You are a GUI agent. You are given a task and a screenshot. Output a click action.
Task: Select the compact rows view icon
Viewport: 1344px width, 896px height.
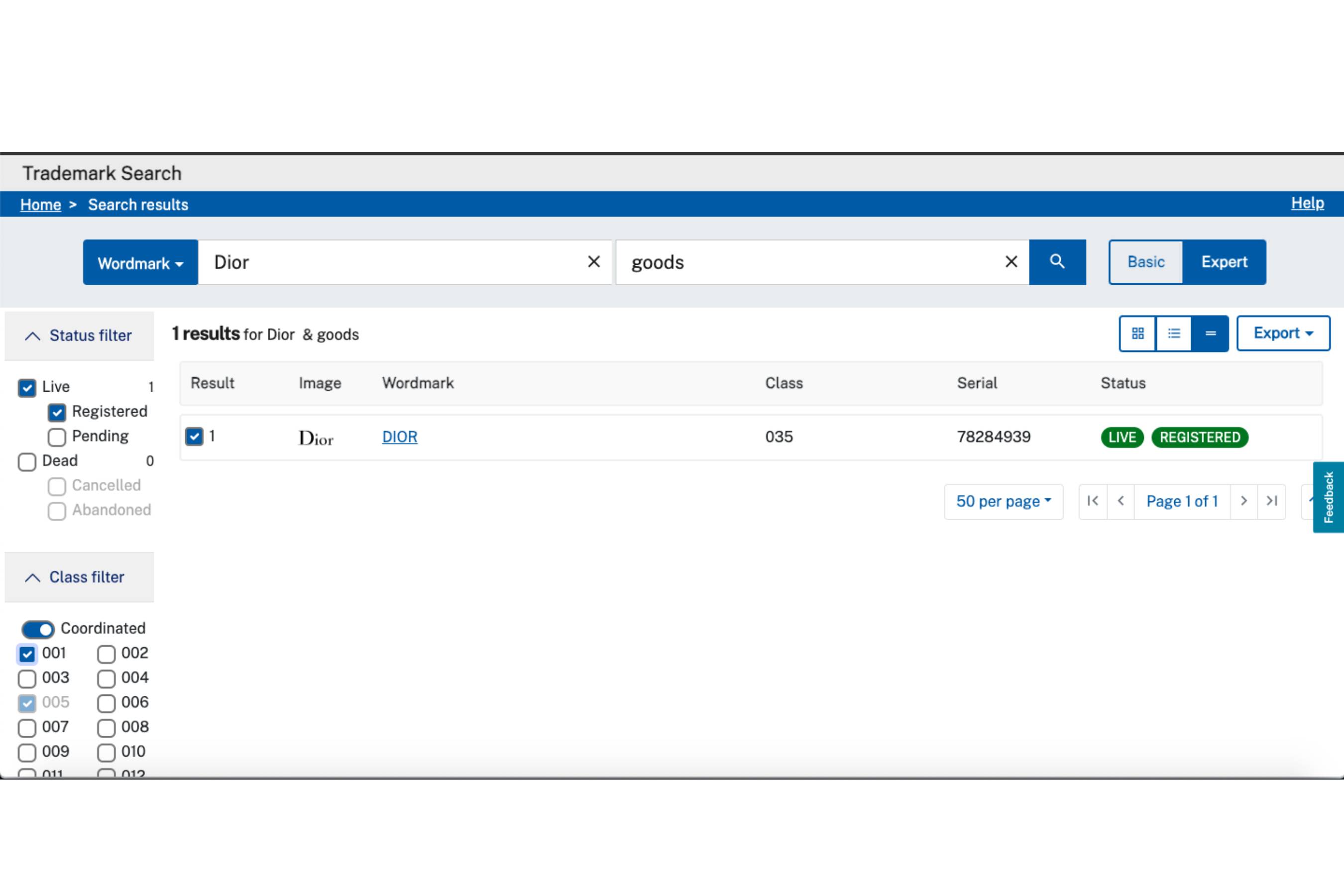click(x=1210, y=333)
